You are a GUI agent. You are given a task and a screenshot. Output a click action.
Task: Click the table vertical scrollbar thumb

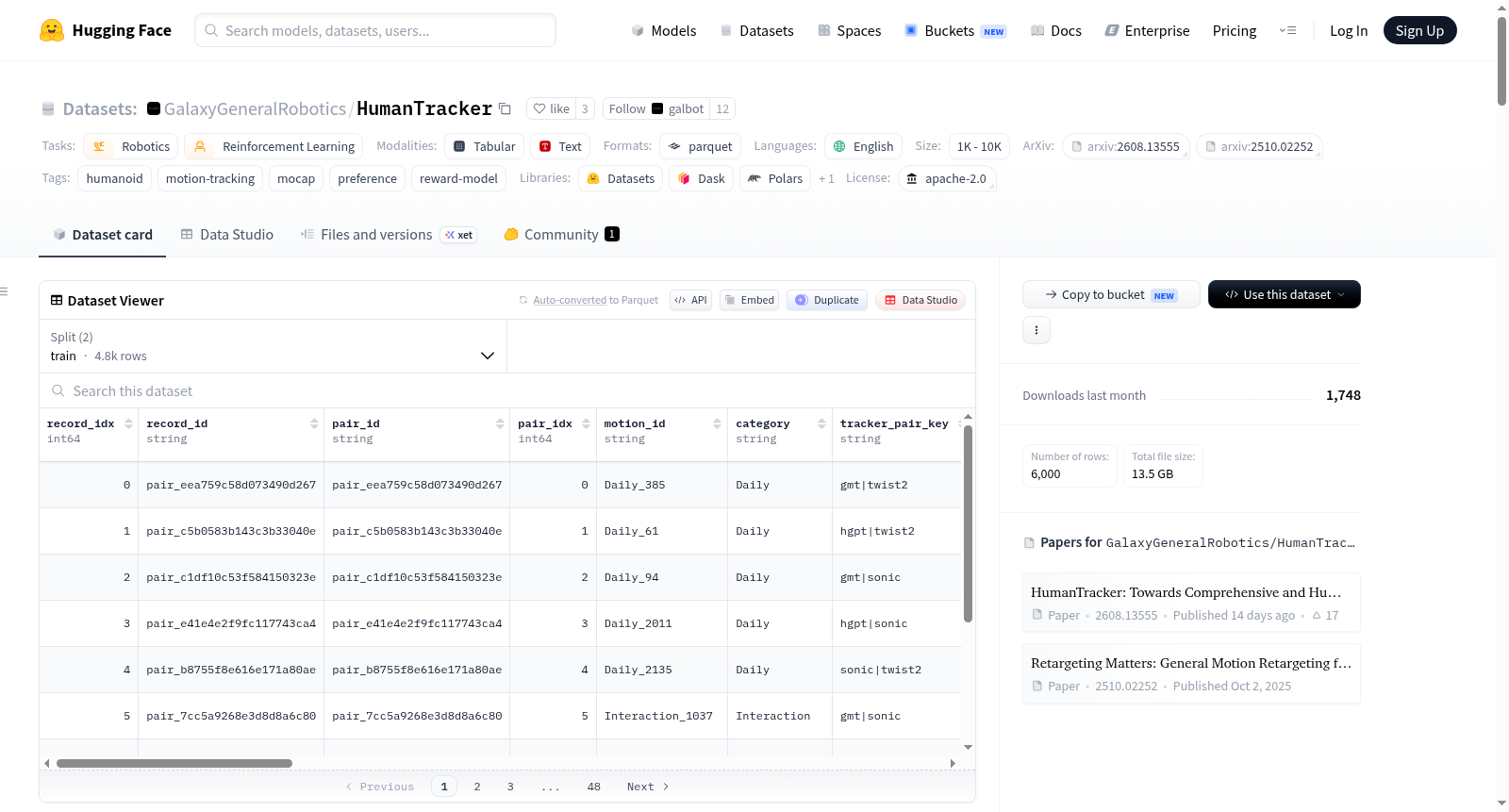pyautogui.click(x=968, y=523)
